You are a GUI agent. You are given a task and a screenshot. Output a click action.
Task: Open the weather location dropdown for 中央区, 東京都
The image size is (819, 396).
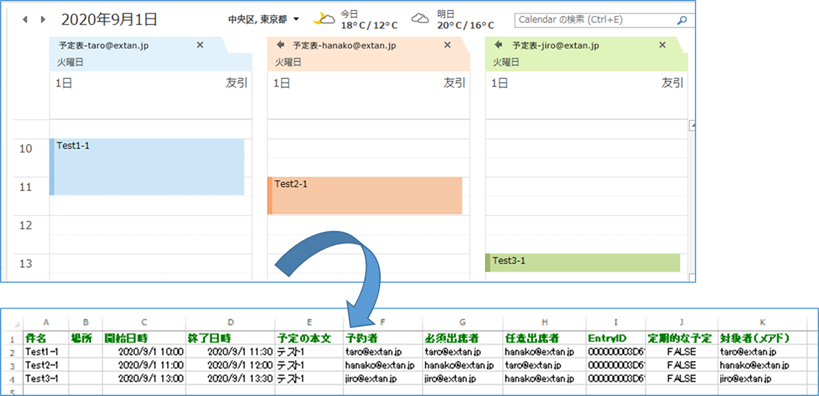296,19
